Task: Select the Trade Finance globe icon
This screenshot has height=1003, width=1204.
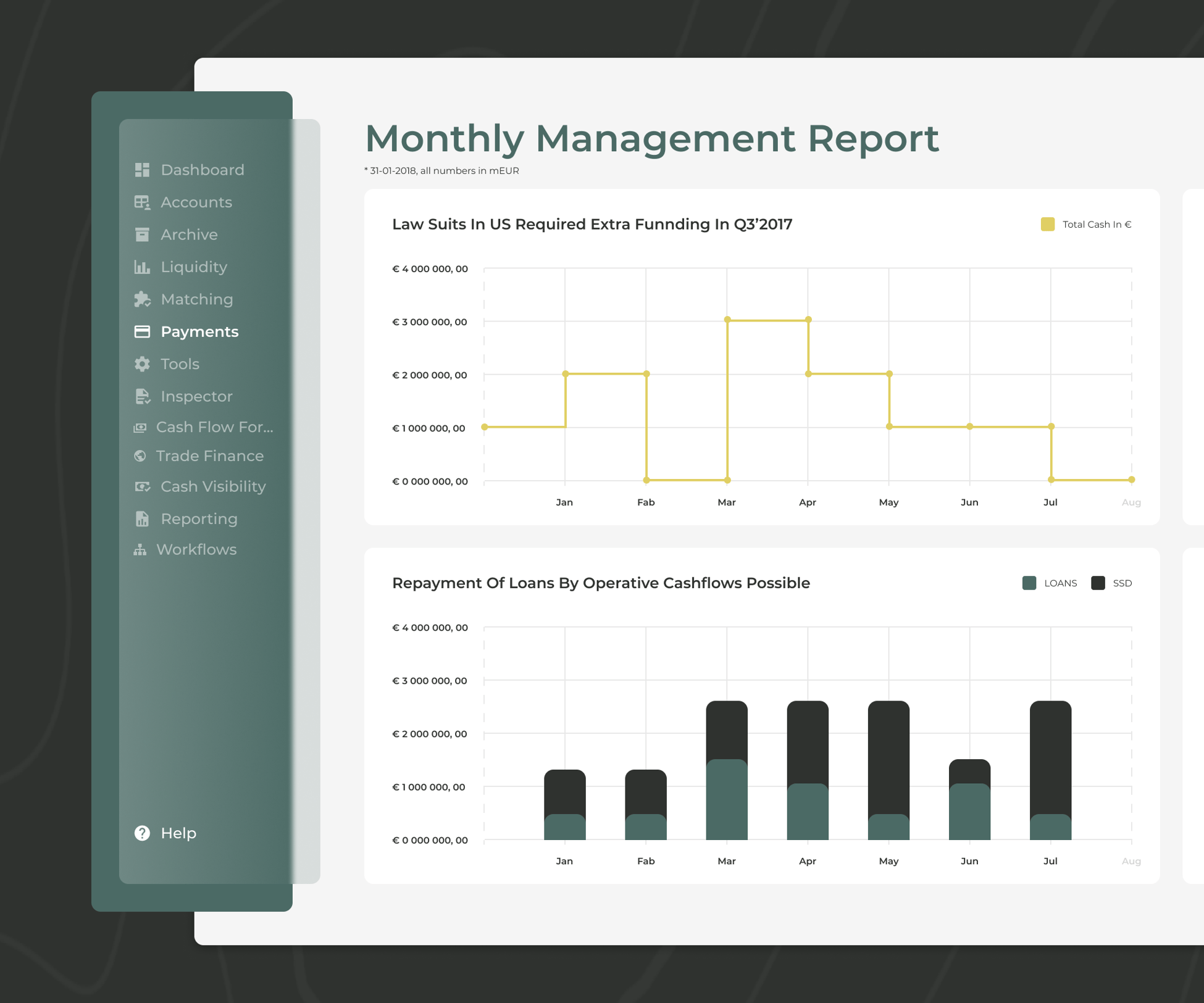Action: (142, 456)
